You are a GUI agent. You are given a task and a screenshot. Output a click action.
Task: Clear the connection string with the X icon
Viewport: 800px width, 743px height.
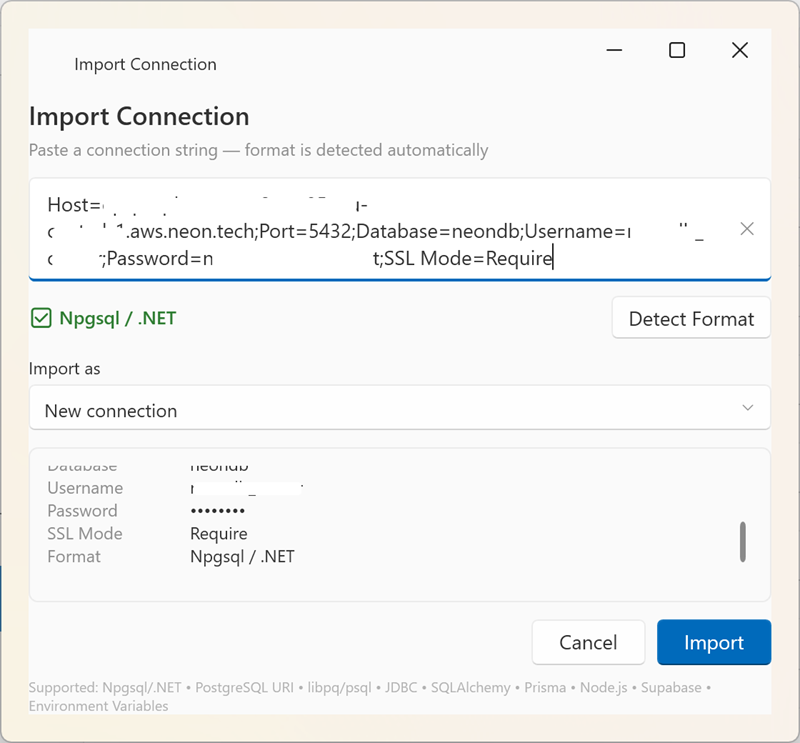coord(746,229)
